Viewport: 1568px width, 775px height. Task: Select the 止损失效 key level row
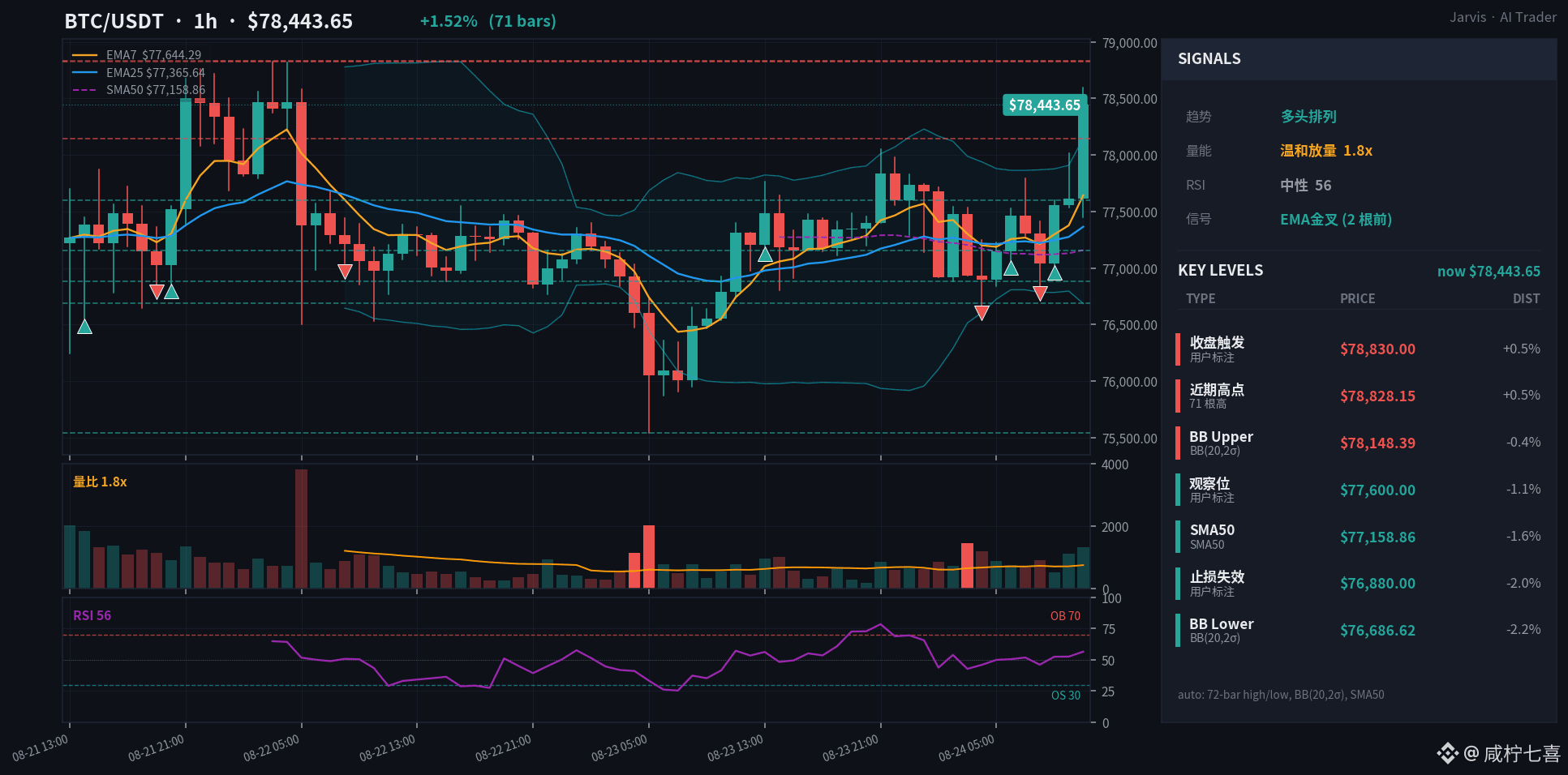pyautogui.click(x=1359, y=584)
